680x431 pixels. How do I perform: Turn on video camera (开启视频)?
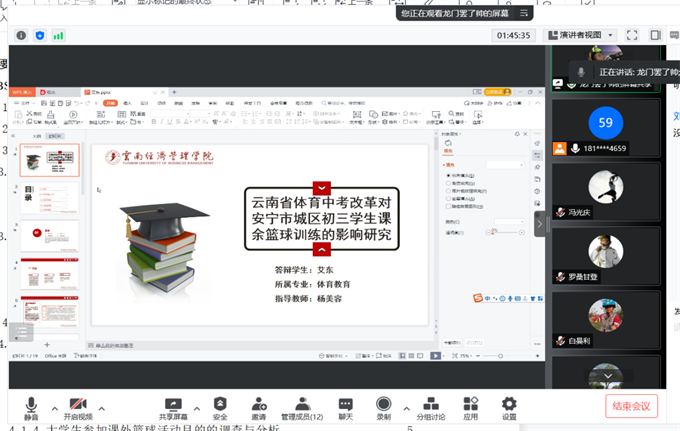click(77, 406)
